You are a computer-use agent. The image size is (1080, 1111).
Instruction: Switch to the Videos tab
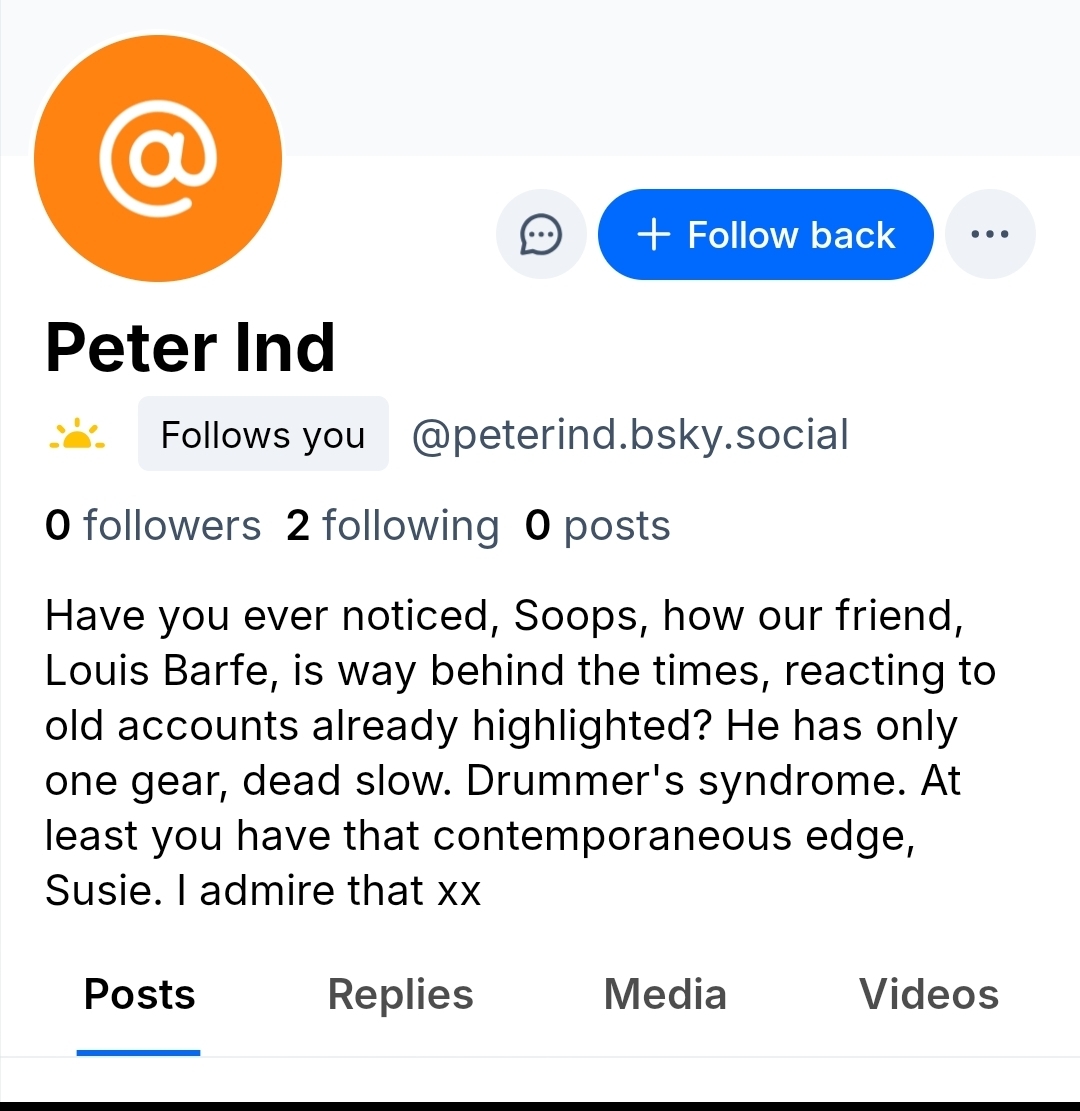tap(928, 995)
